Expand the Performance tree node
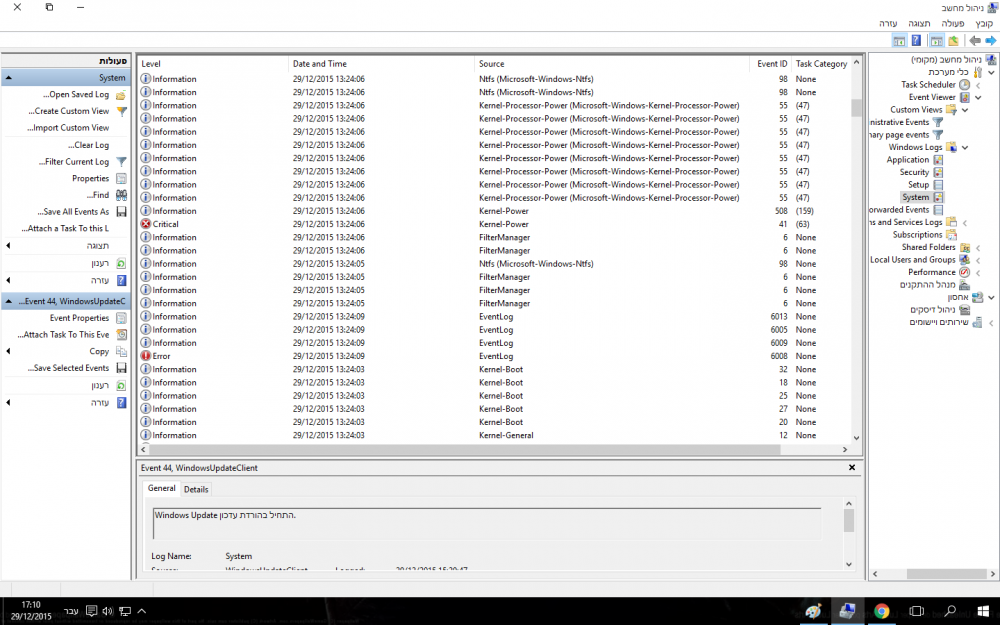1000x625 pixels. pos(978,272)
